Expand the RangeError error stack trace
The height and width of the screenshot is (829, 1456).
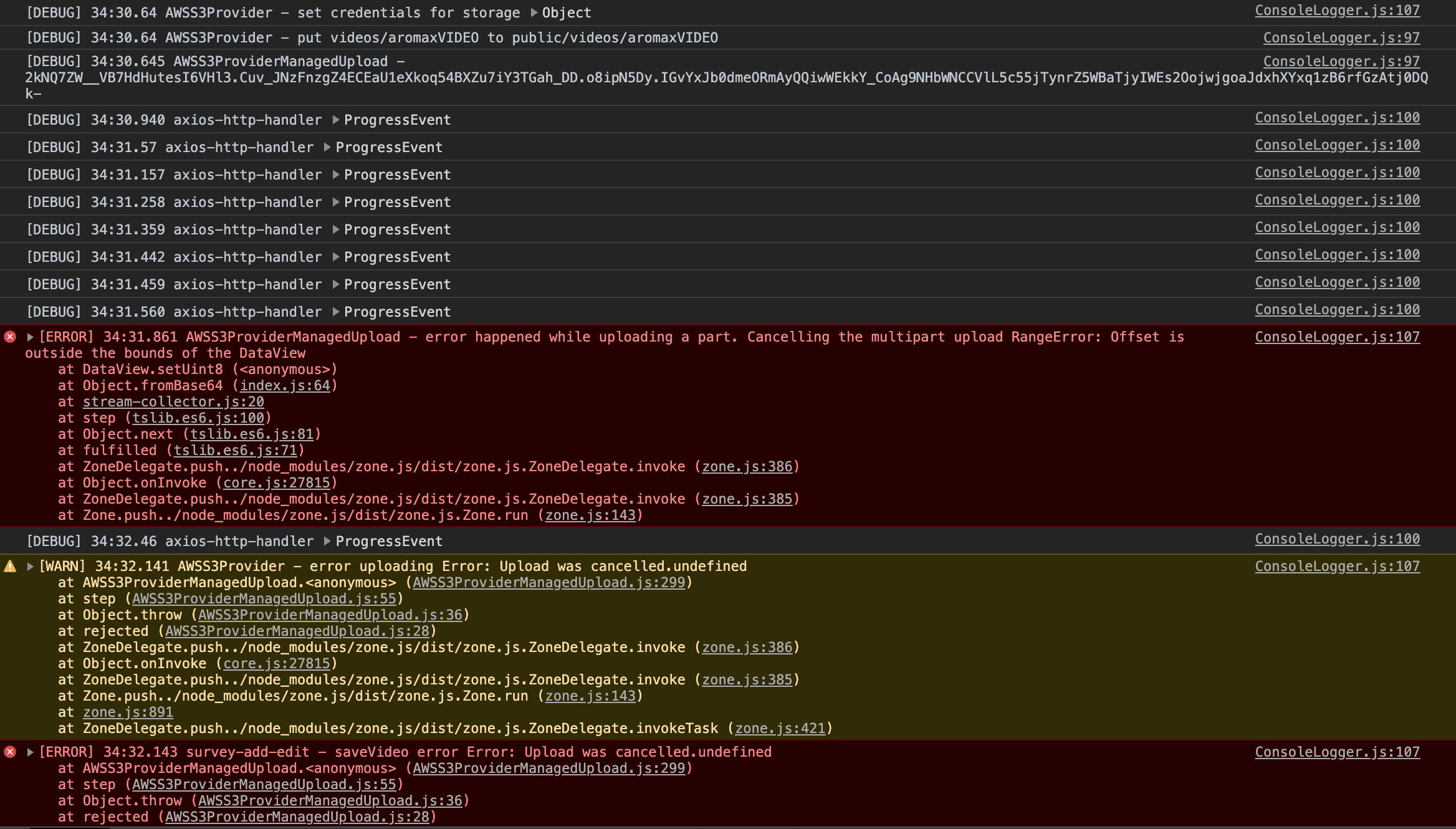pos(30,337)
